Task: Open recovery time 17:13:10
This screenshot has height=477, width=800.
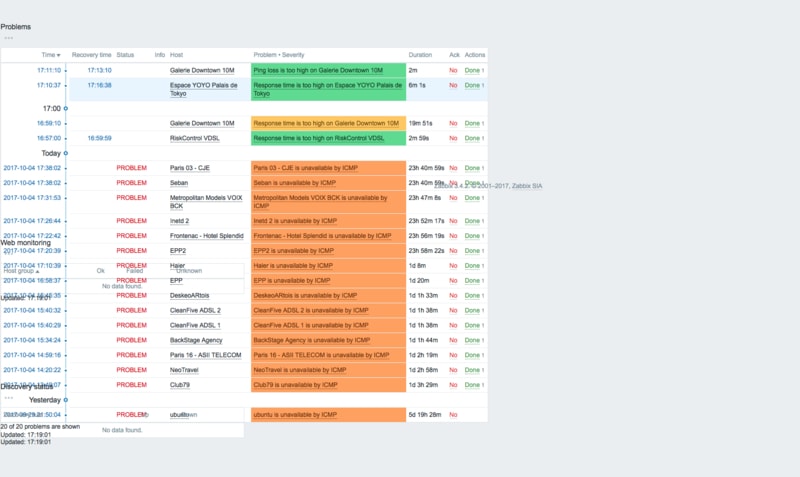Action: pyautogui.click(x=99, y=70)
